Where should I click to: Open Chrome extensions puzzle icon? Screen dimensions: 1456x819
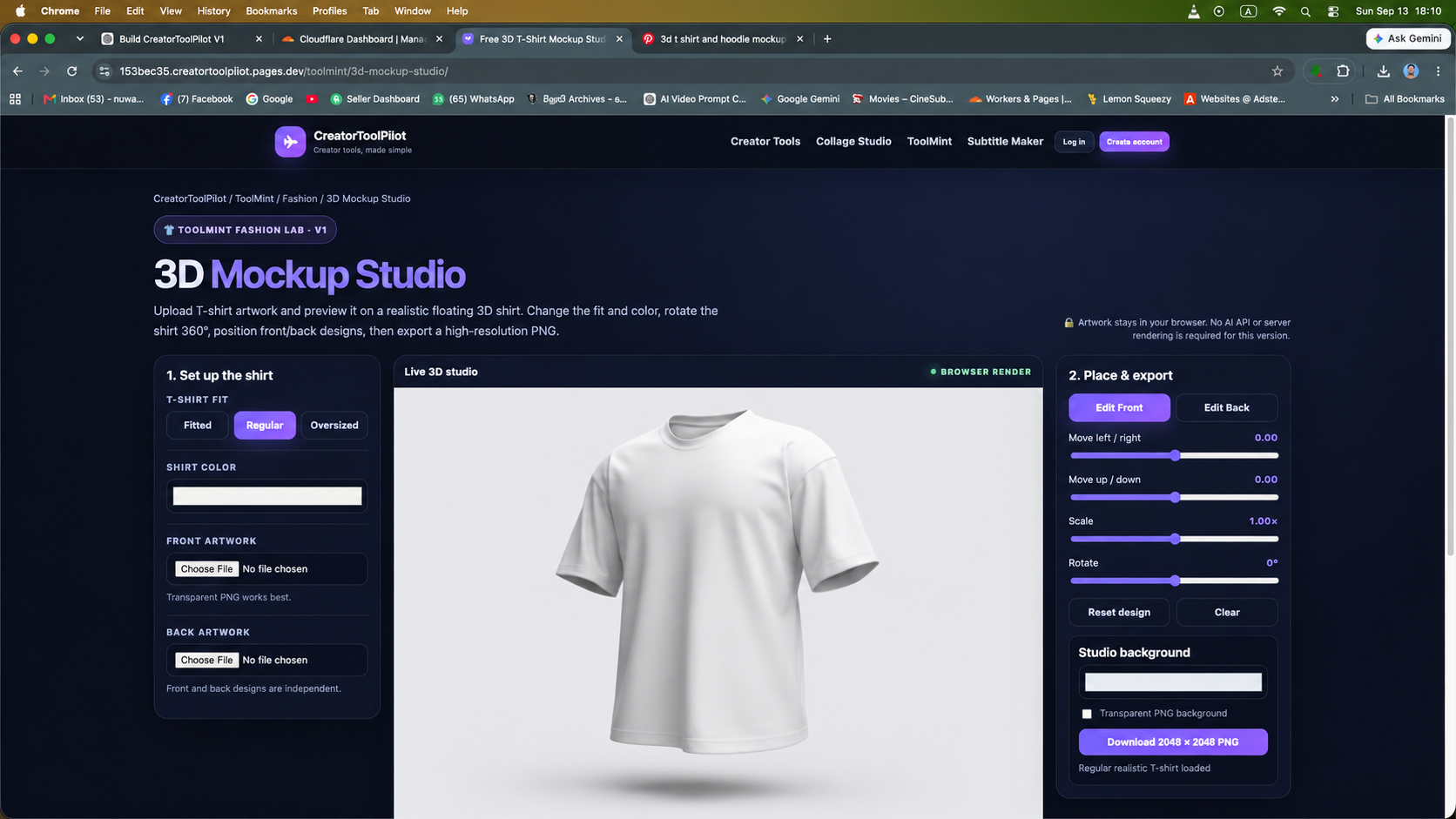coord(1343,71)
